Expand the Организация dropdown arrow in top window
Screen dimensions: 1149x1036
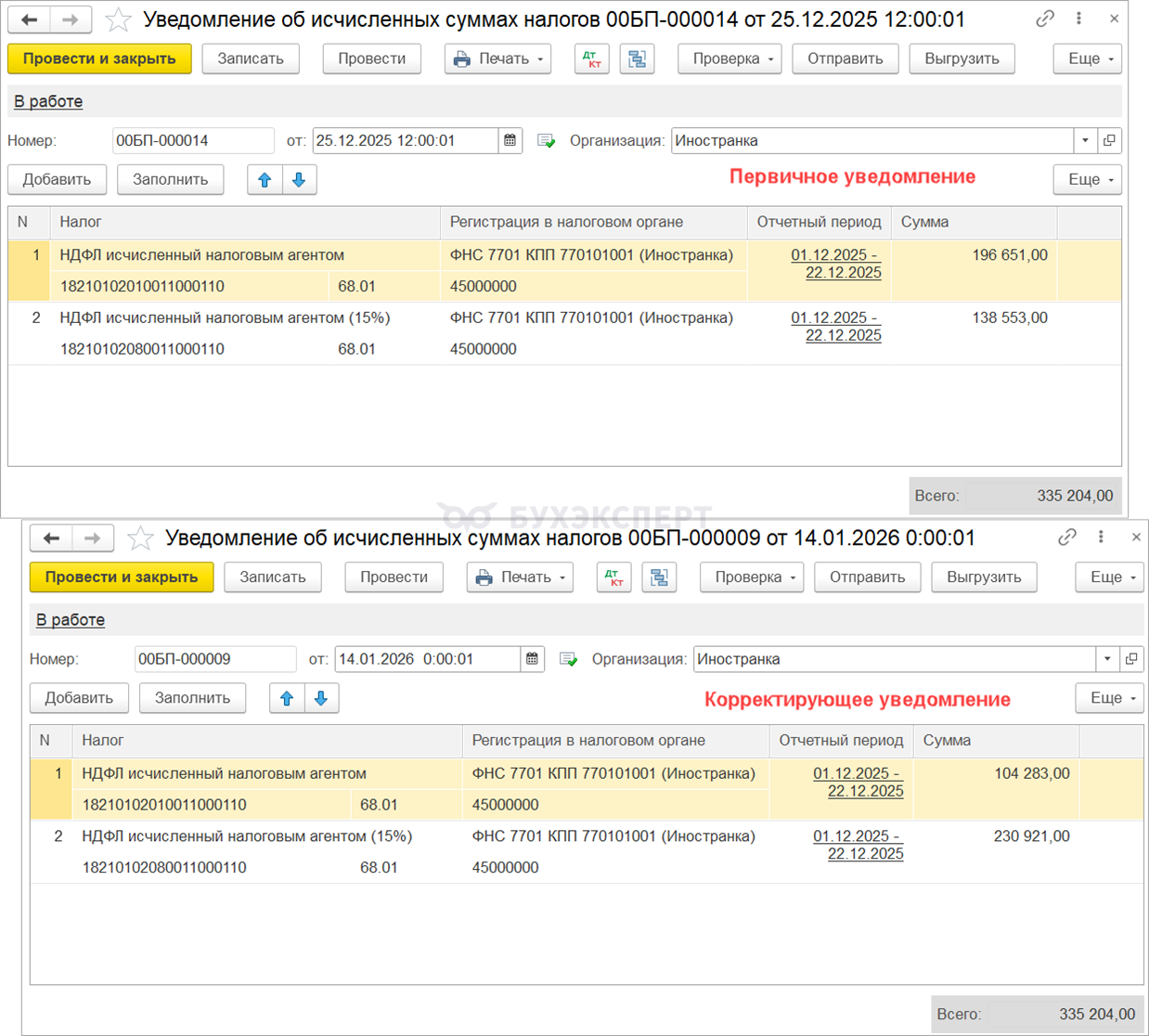pyautogui.click(x=1085, y=141)
